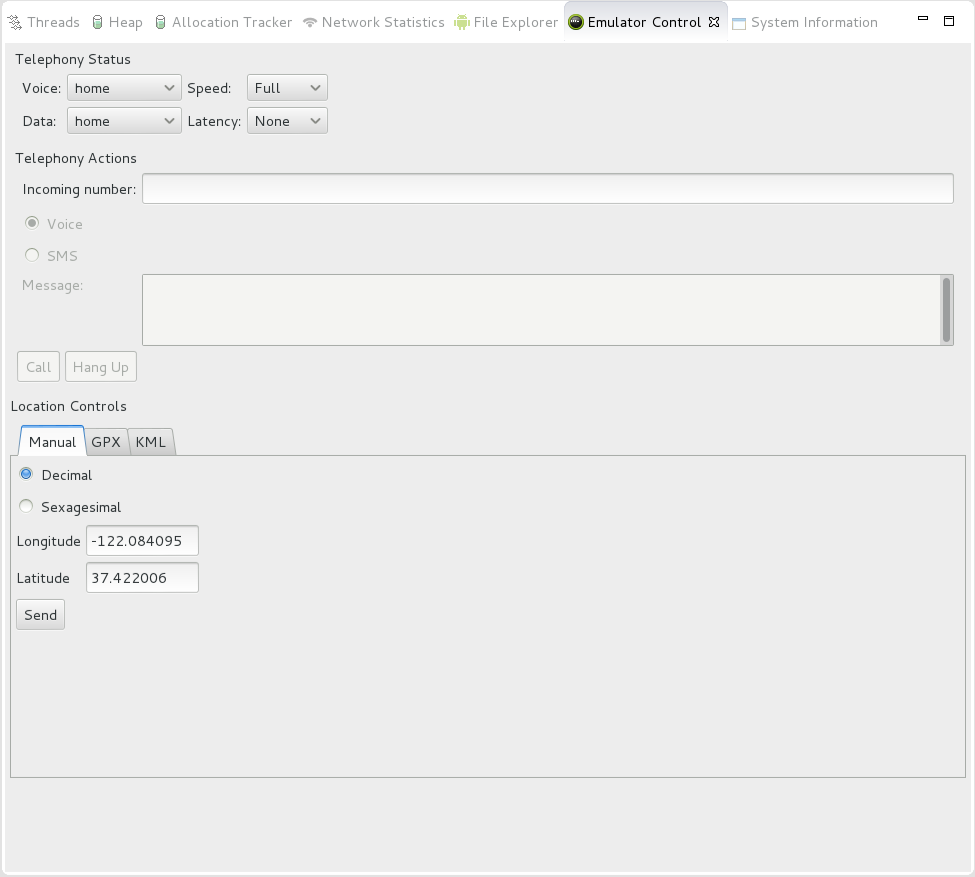
Task: Click the Message area scrollbar
Action: (x=946, y=310)
